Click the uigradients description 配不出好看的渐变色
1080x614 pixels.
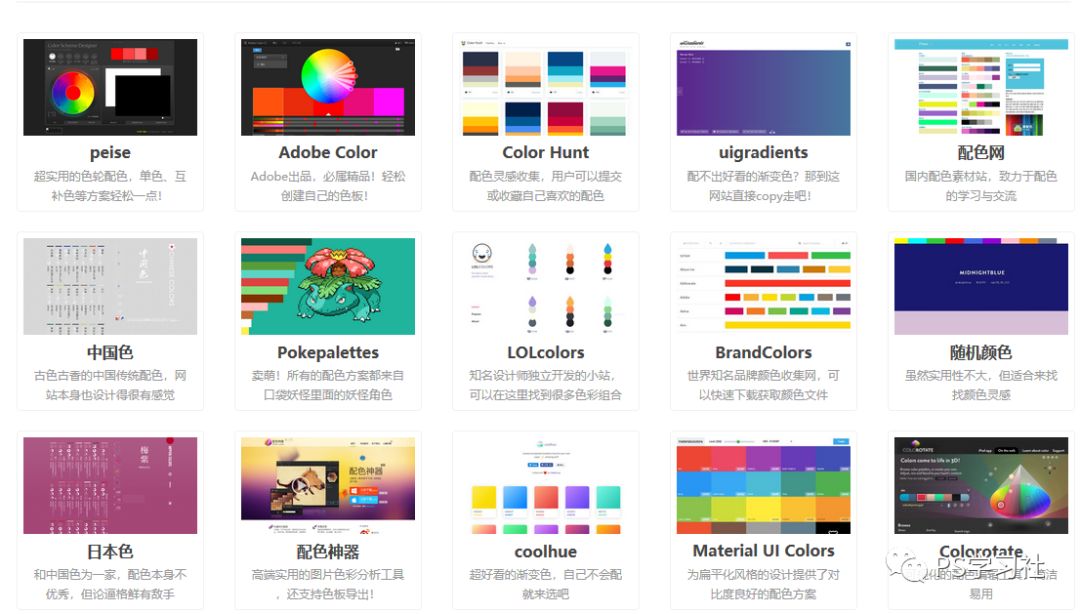pos(763,186)
